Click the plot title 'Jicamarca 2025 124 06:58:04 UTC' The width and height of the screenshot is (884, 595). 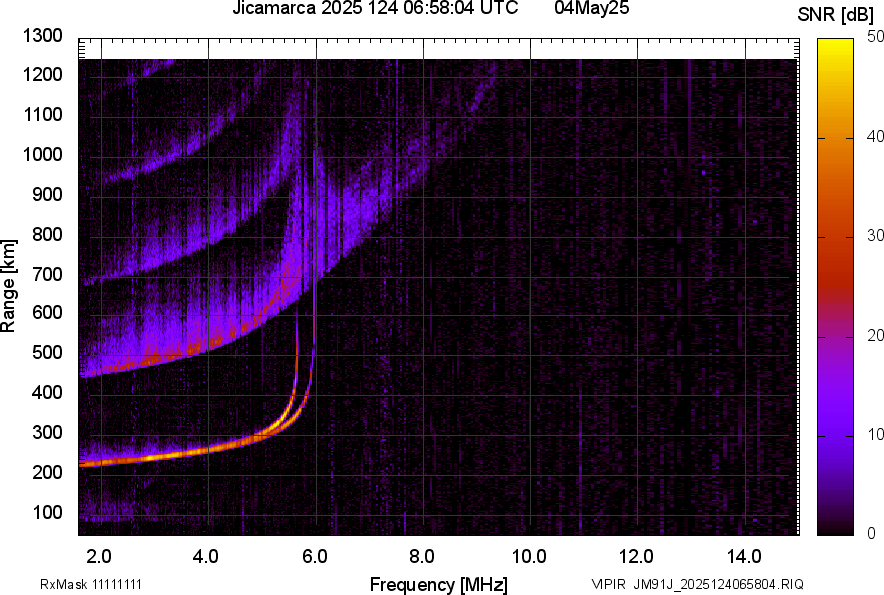click(375, 8)
